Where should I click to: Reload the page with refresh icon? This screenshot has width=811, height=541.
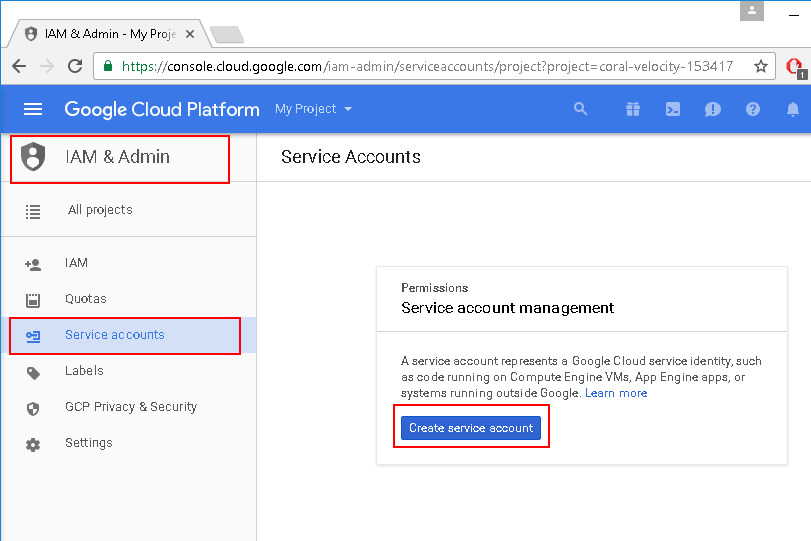[x=76, y=66]
